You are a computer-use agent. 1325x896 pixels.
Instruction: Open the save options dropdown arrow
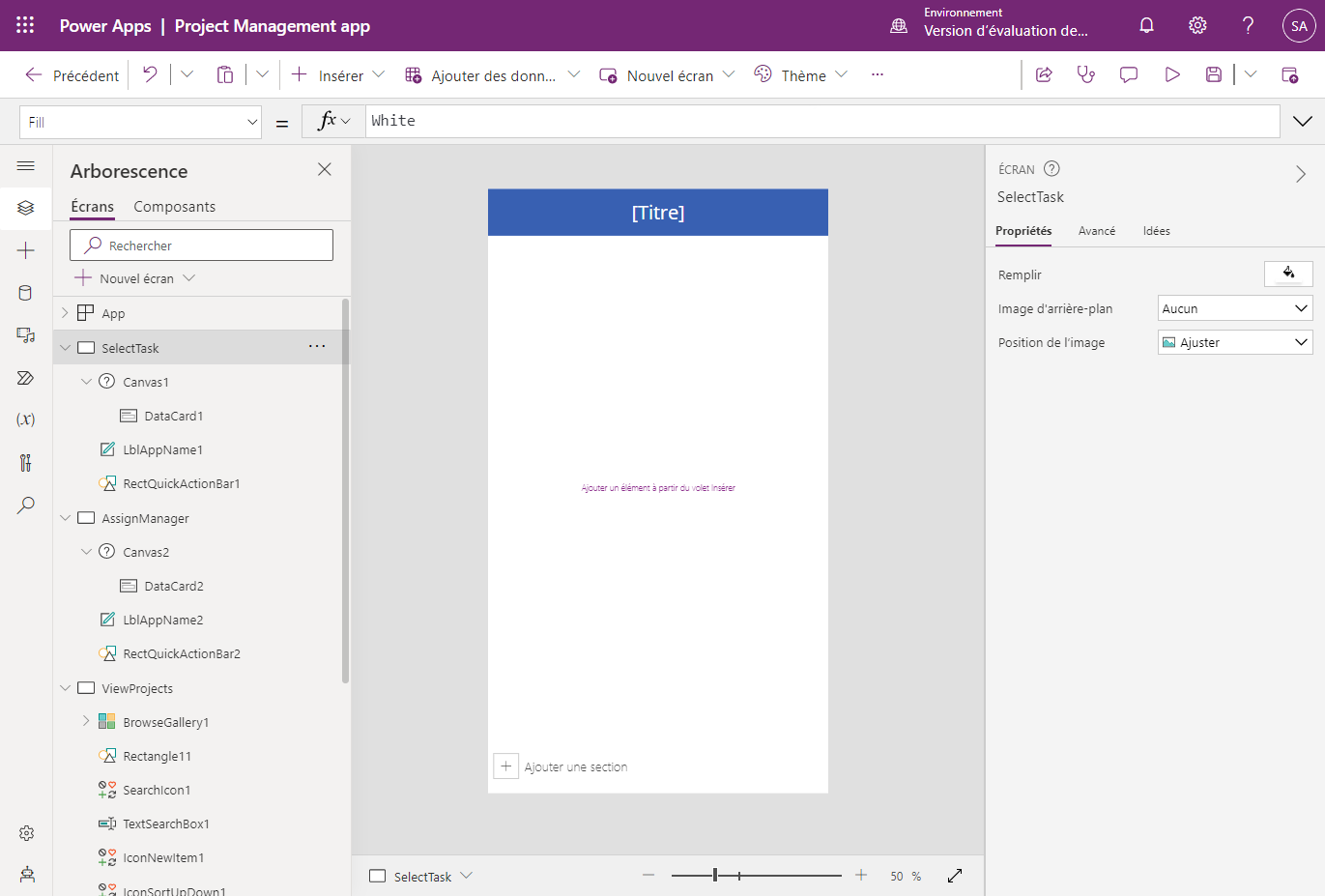1251,74
